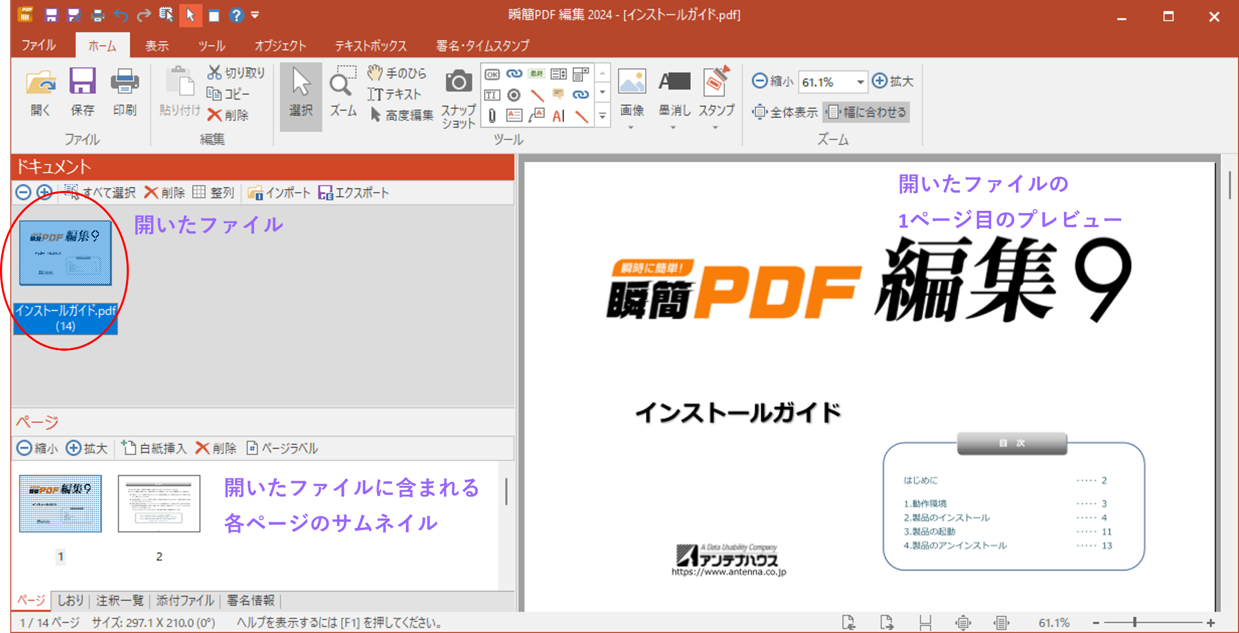1239x633 pixels.
Task: Click the Undo arrow in the title bar
Action: click(121, 15)
